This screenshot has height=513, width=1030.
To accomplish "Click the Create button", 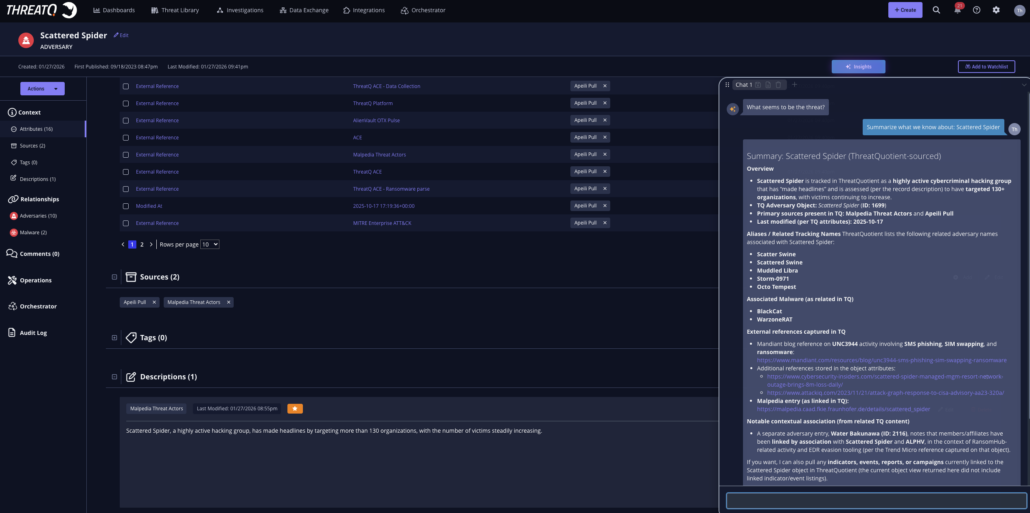I will click(905, 10).
